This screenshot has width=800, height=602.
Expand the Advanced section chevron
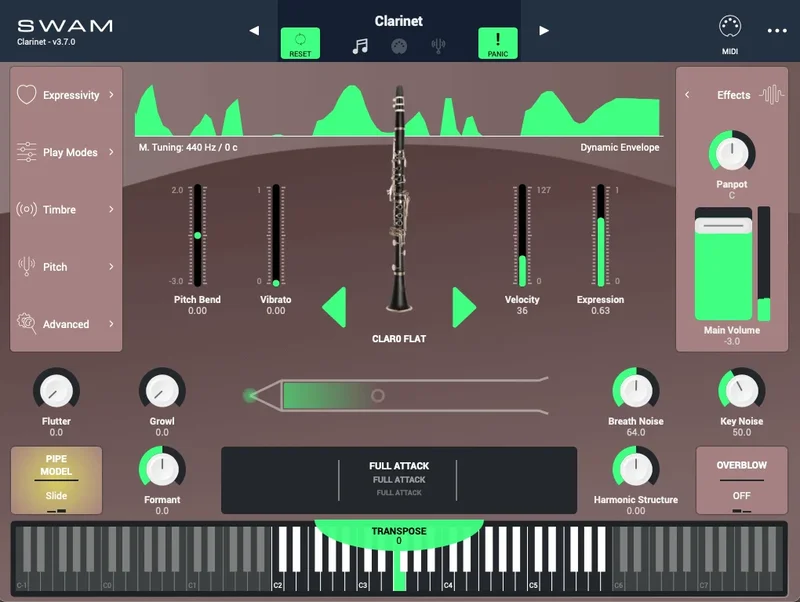pos(111,323)
